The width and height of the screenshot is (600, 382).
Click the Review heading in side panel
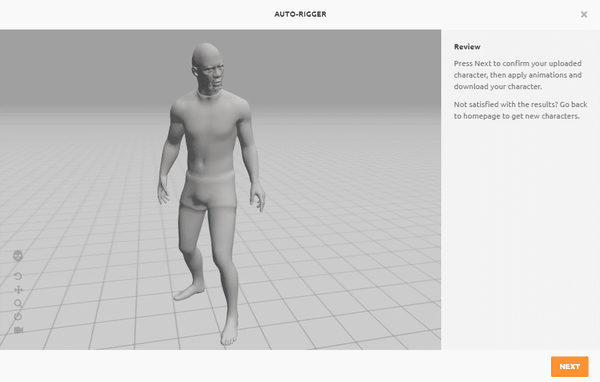click(x=467, y=47)
